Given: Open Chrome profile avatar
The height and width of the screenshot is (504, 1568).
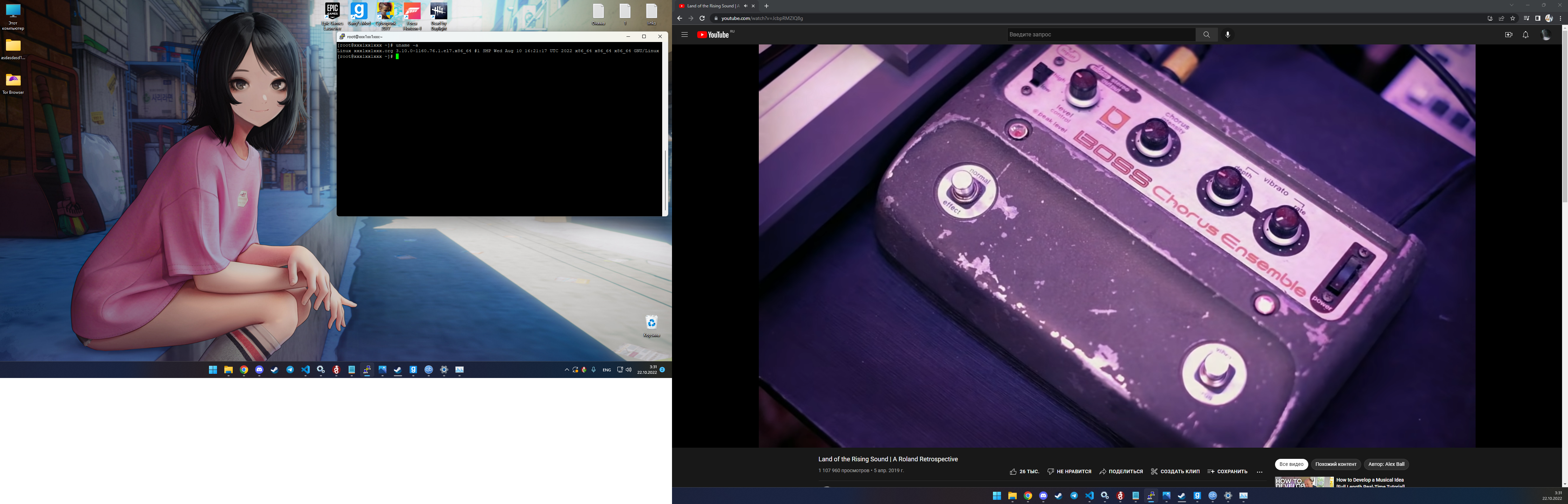Looking at the screenshot, I should pos(1549,18).
